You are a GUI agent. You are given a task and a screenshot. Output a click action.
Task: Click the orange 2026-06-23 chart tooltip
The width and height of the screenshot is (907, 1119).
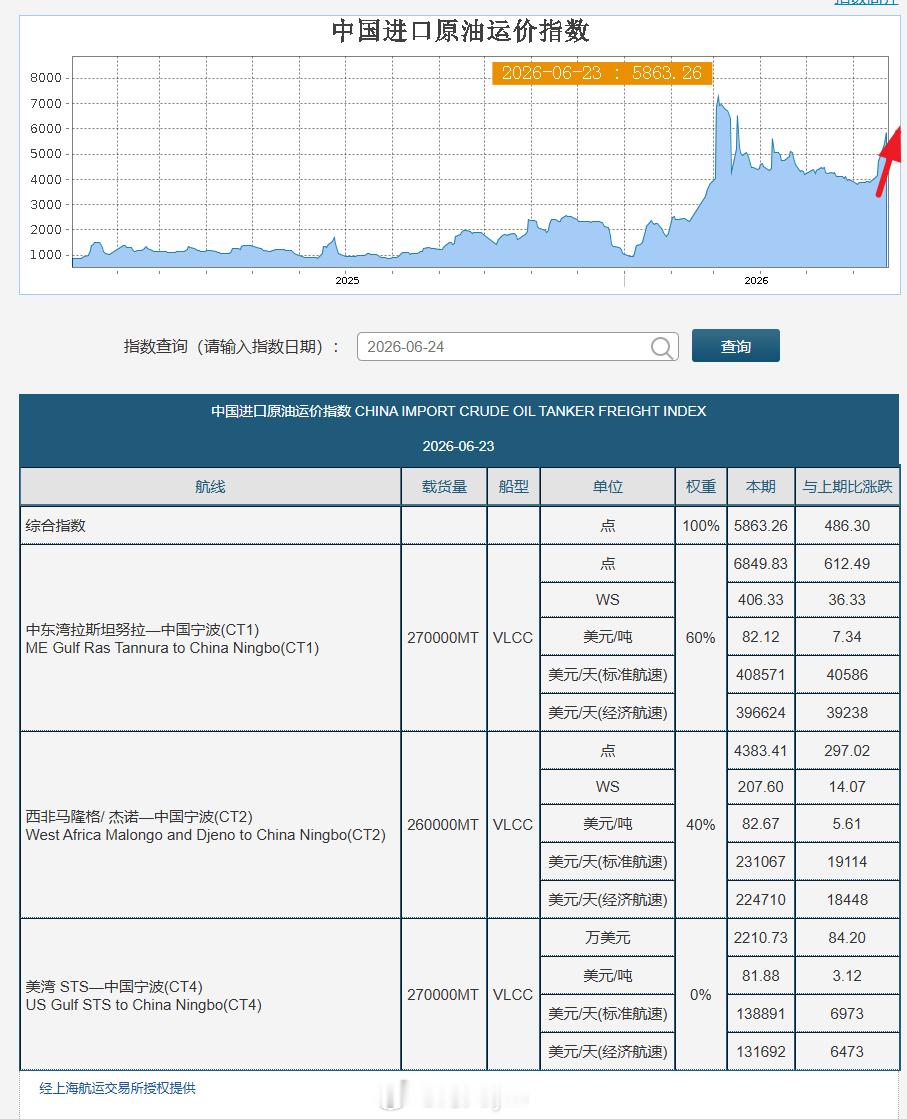602,73
